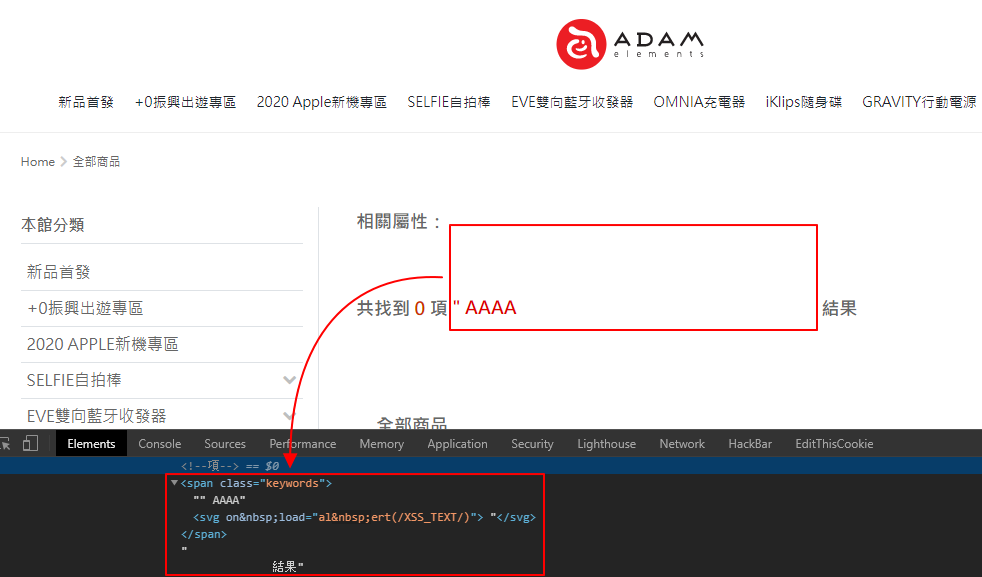This screenshot has width=982, height=577.
Task: Open OMNIA充電器 in top navigation
Action: coord(699,102)
